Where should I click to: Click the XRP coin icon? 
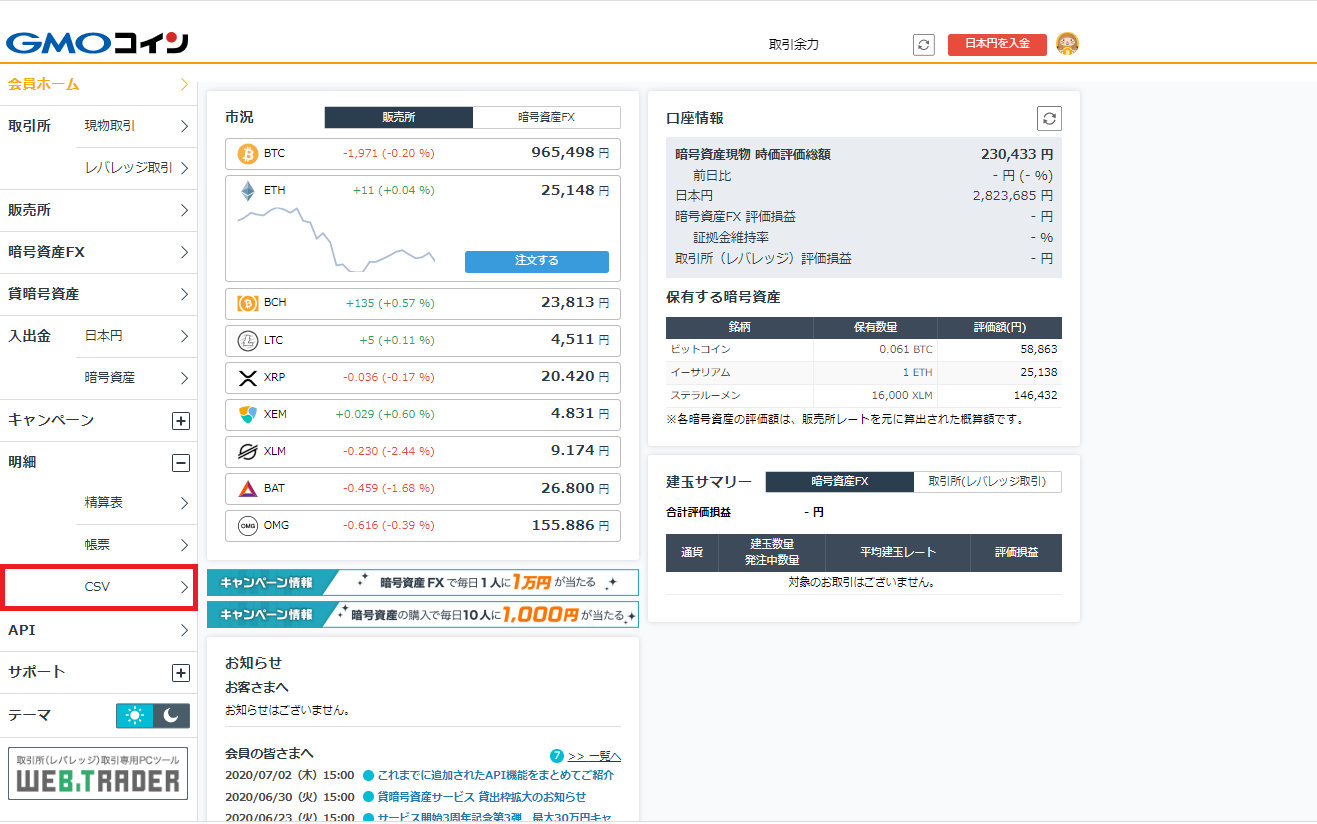pos(247,378)
